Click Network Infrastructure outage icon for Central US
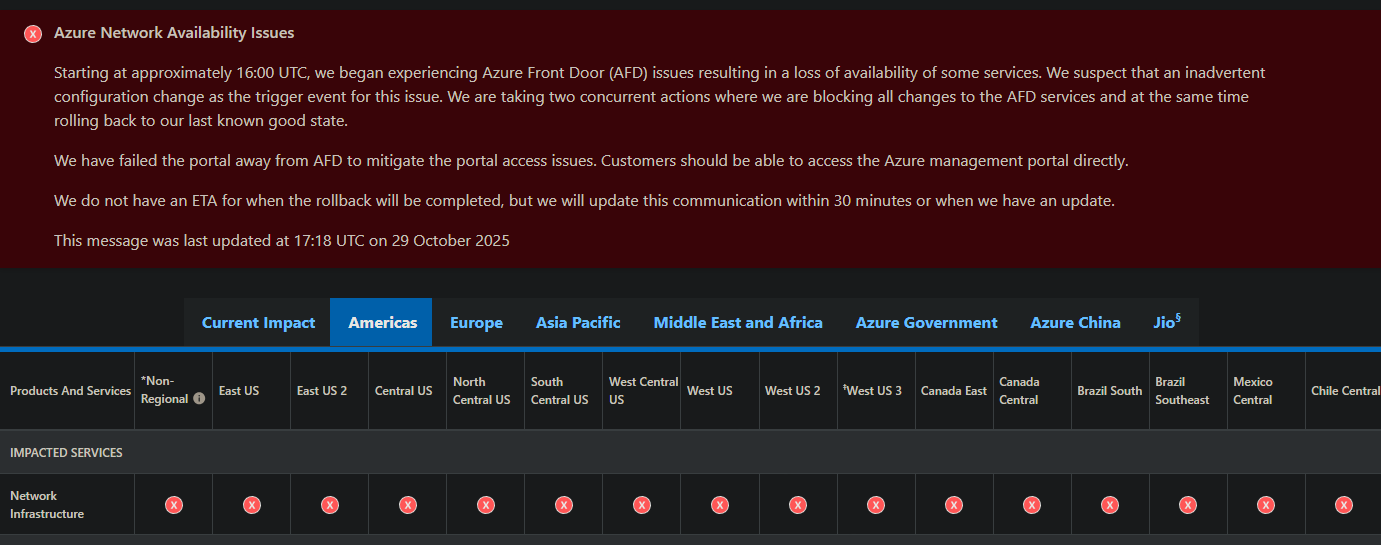Screen dimensions: 1381x545 (x=408, y=505)
